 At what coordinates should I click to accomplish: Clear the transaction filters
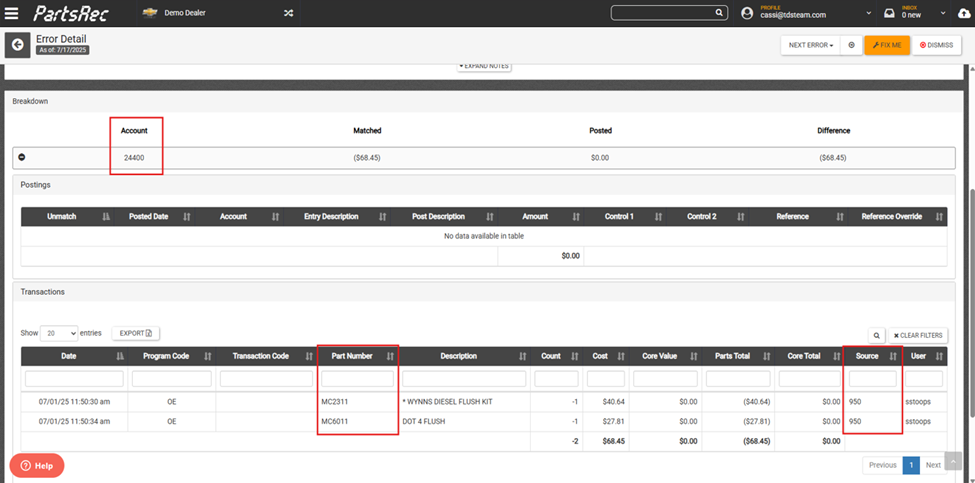(918, 336)
